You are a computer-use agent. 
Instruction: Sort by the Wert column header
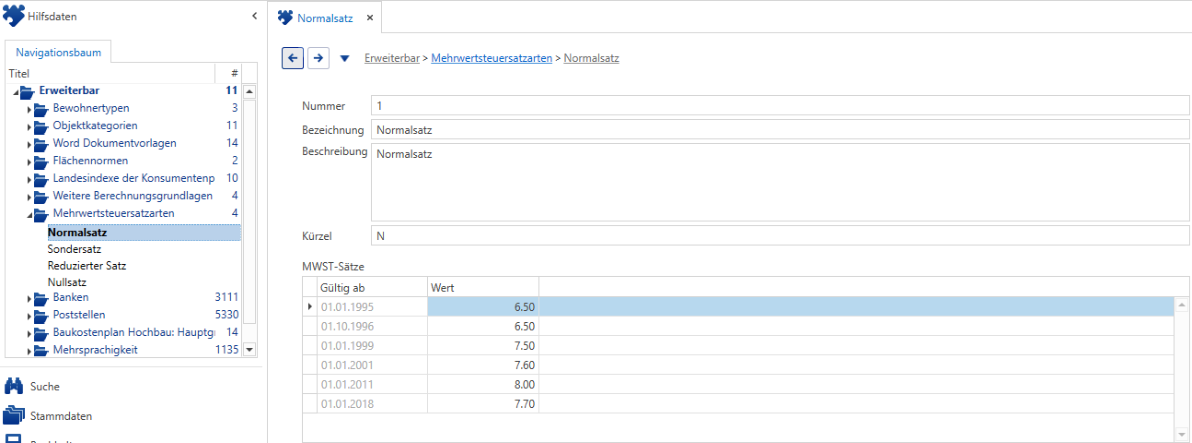[x=483, y=287]
